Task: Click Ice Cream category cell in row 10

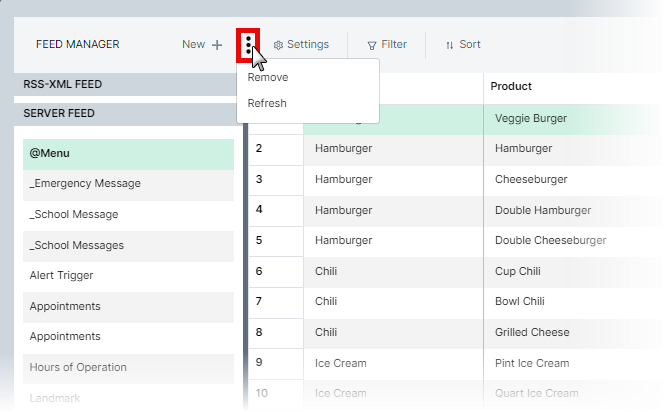Action: pyautogui.click(x=393, y=394)
